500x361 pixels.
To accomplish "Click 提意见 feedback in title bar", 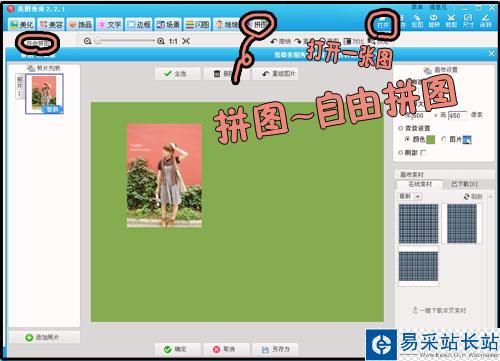I will coord(438,7).
